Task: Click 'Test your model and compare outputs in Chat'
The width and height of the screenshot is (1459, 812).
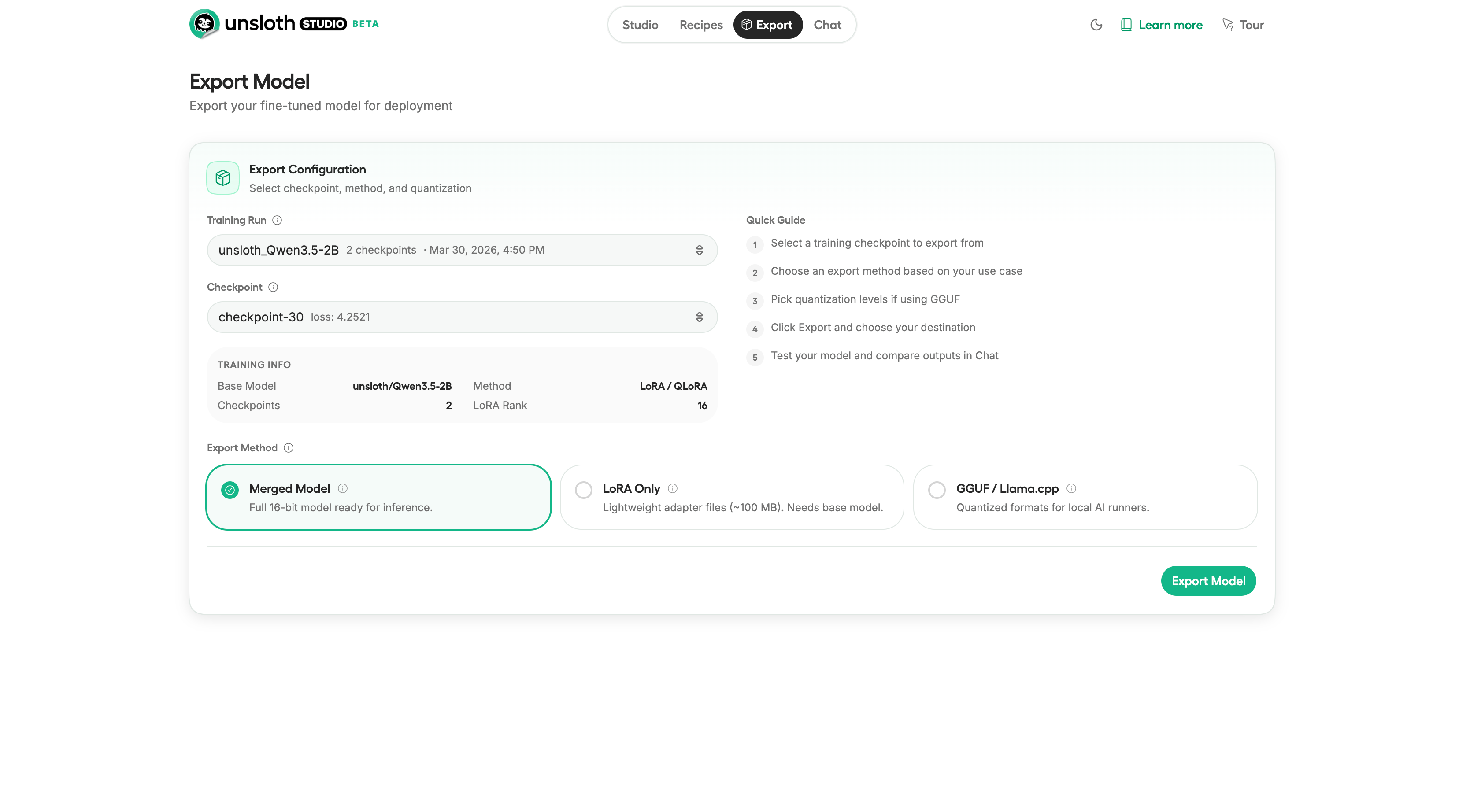Action: pyautogui.click(x=884, y=356)
